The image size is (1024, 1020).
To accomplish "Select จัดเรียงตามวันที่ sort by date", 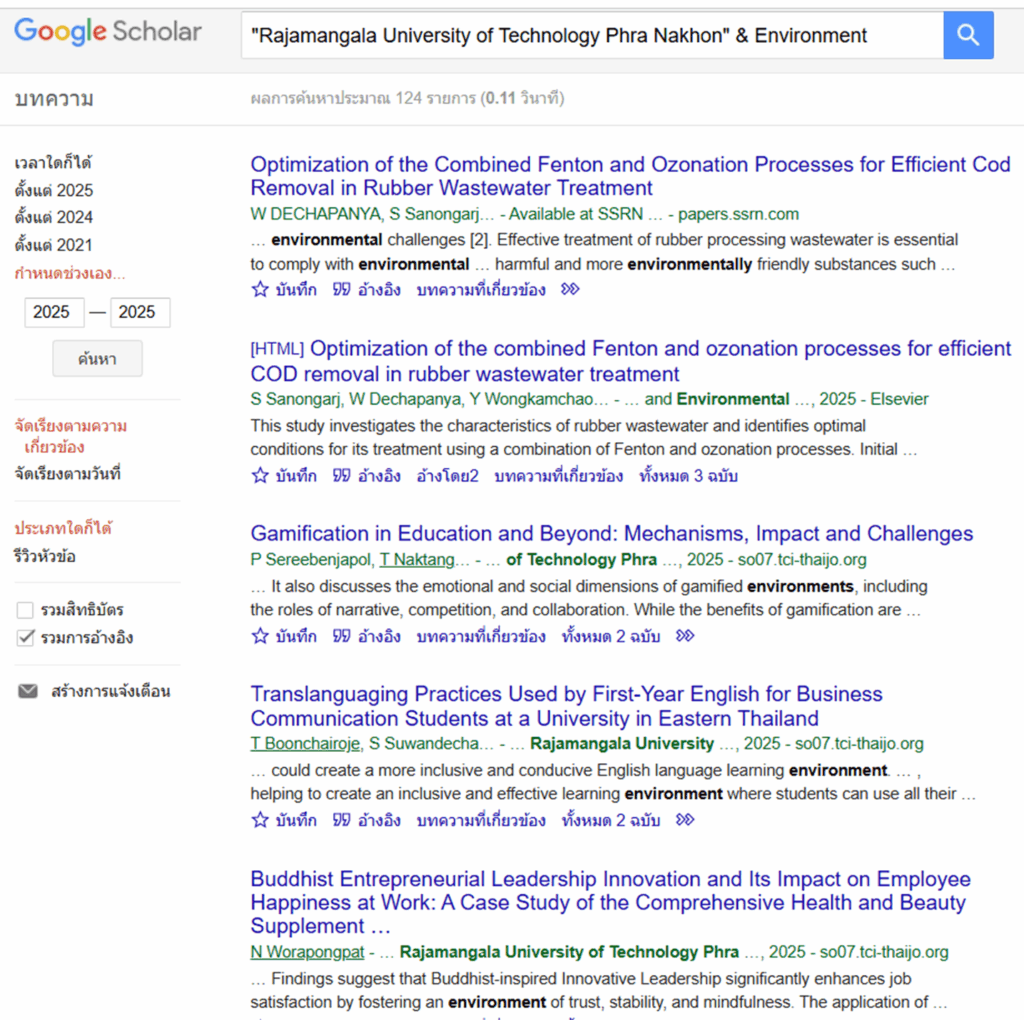I will point(67,474).
